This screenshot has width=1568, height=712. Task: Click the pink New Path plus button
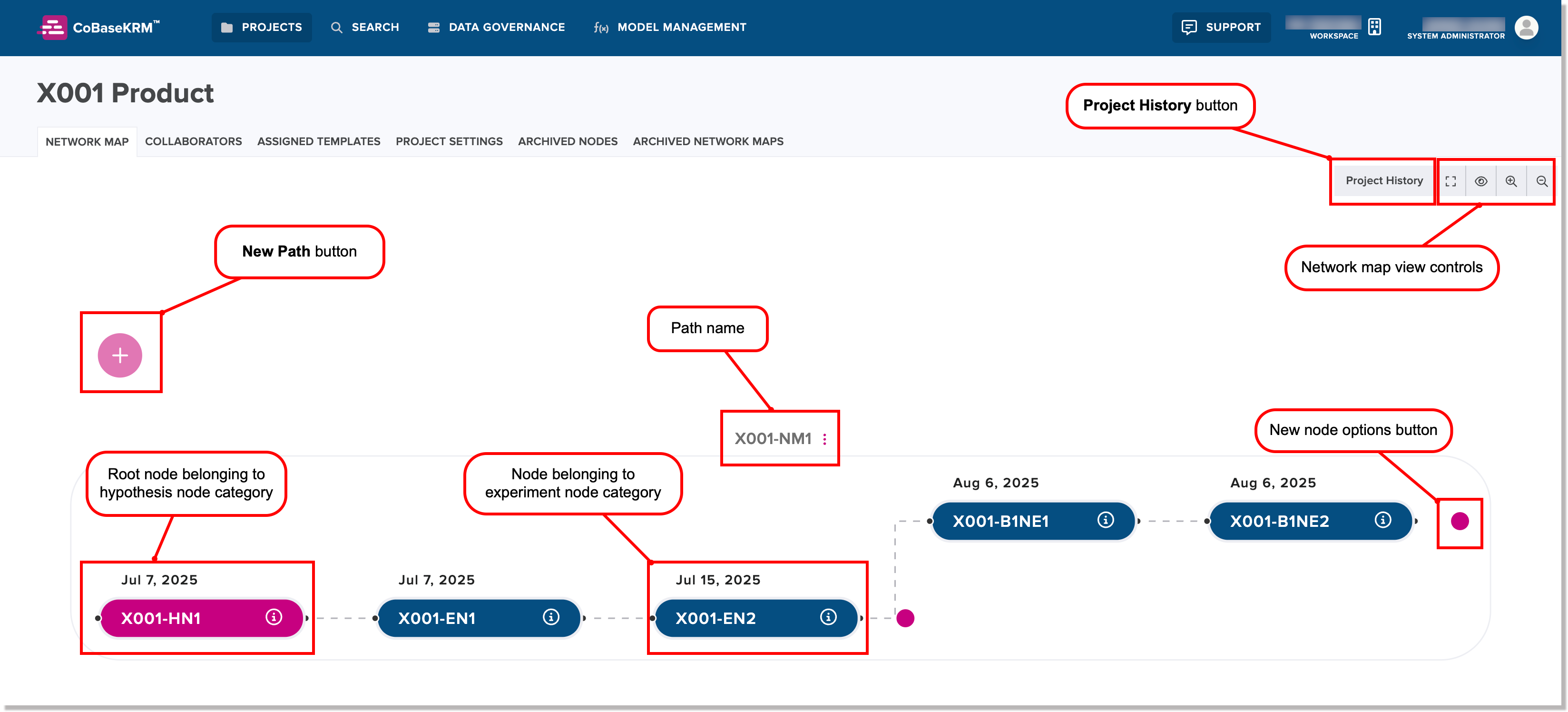coord(120,355)
